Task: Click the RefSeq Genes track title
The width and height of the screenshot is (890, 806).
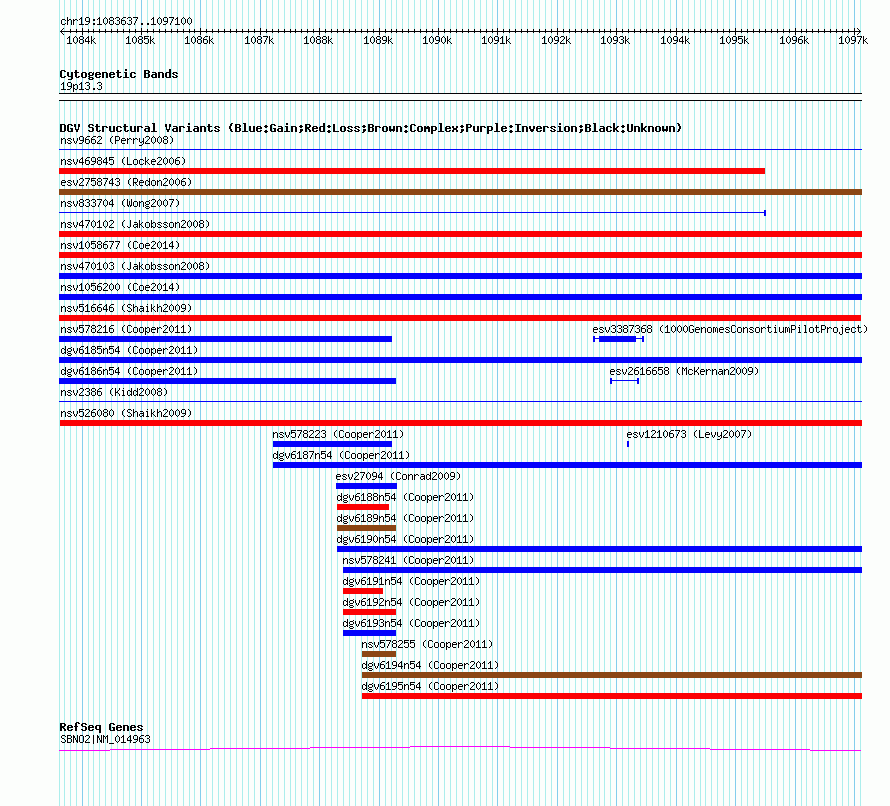Action: [x=101, y=727]
